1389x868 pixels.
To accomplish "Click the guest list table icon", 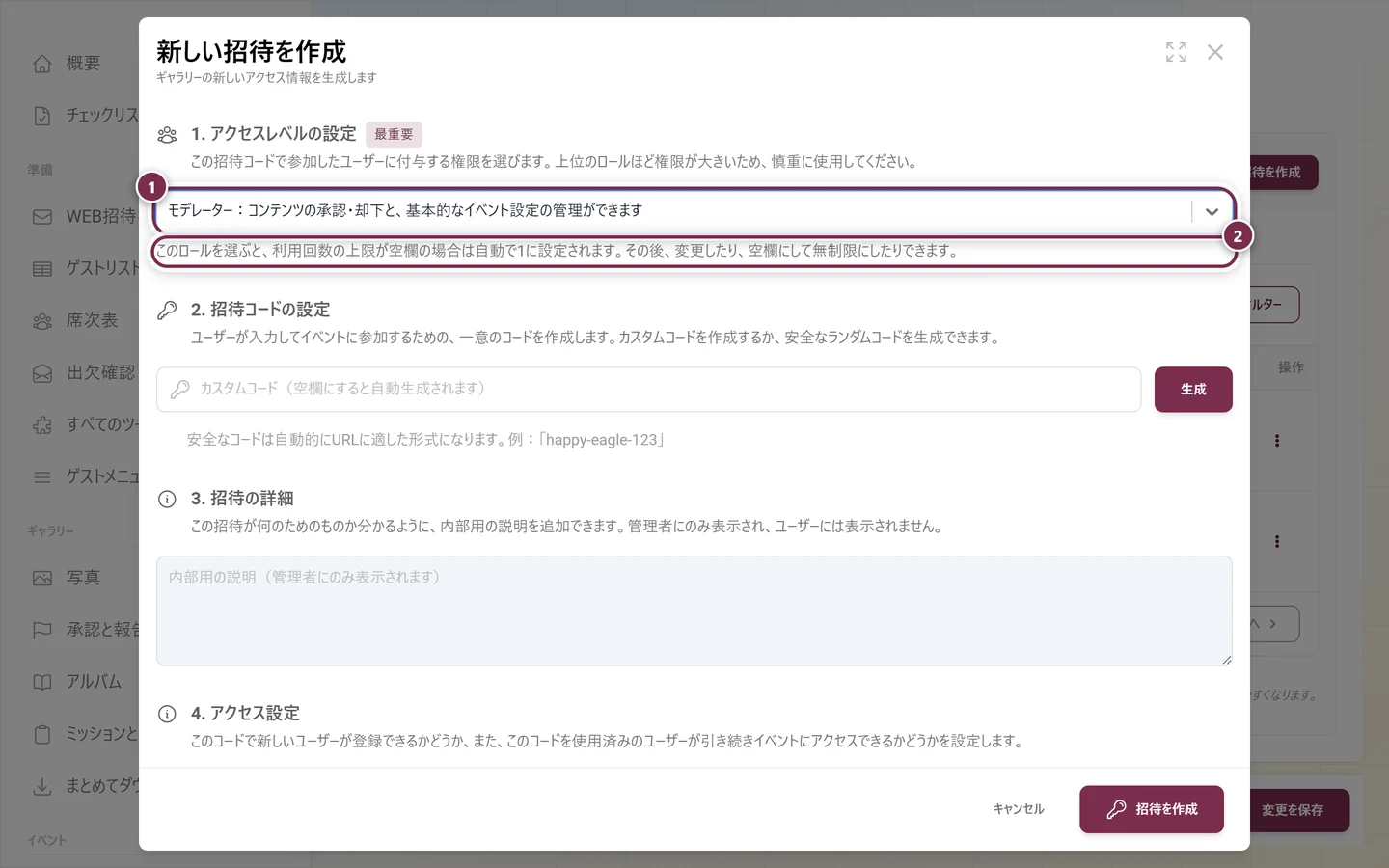I will 42,269.
